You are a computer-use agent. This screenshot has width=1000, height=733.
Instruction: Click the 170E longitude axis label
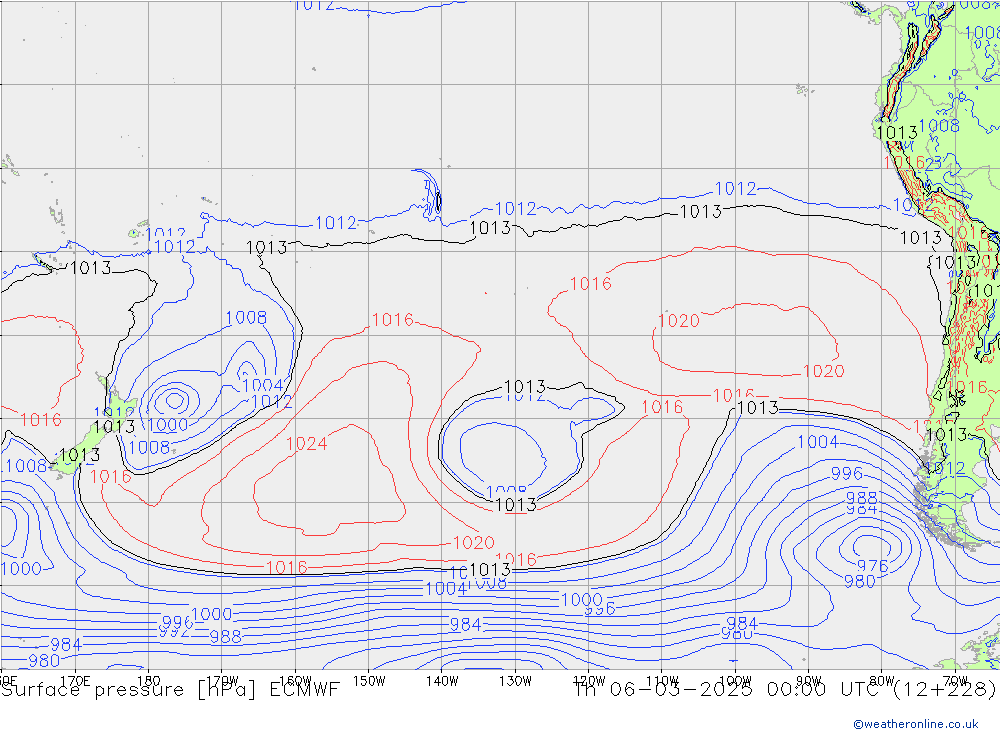75,680
